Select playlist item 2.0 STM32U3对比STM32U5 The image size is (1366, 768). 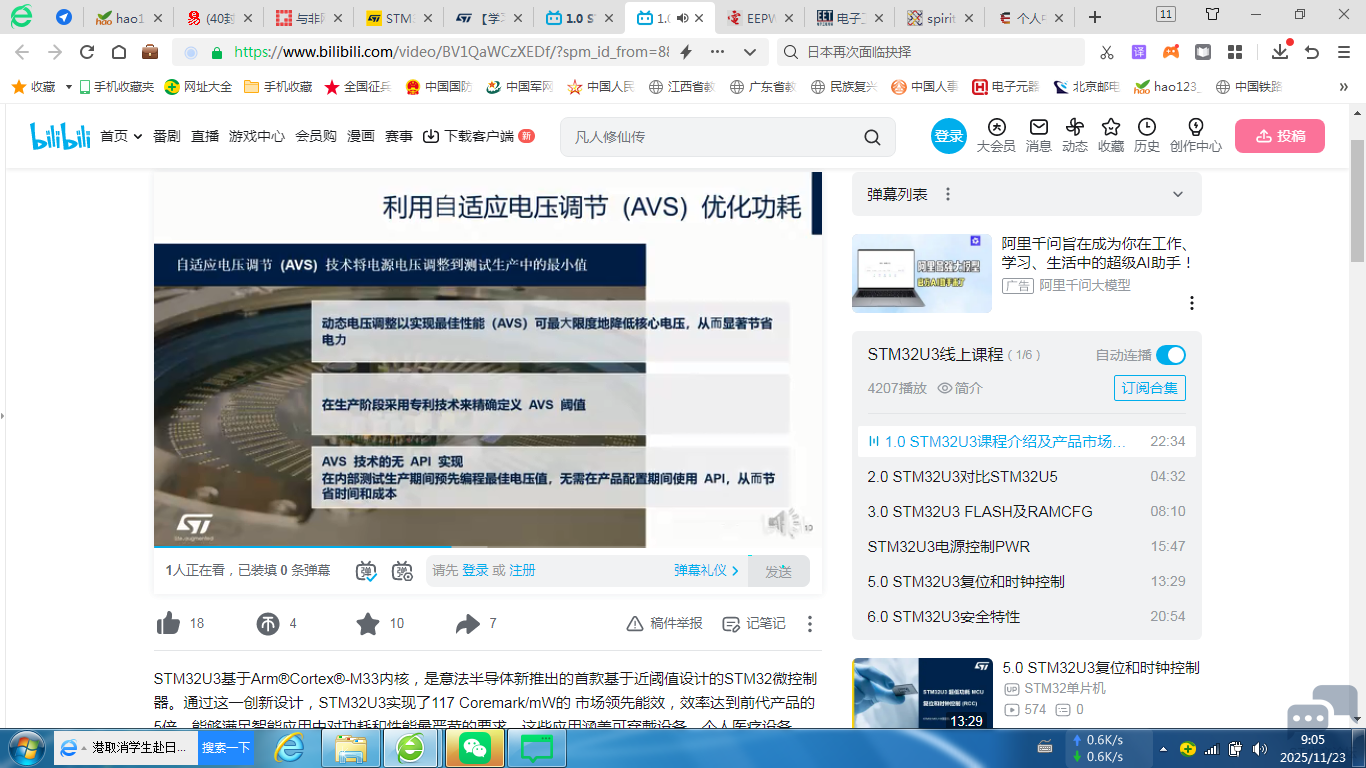coord(1026,476)
